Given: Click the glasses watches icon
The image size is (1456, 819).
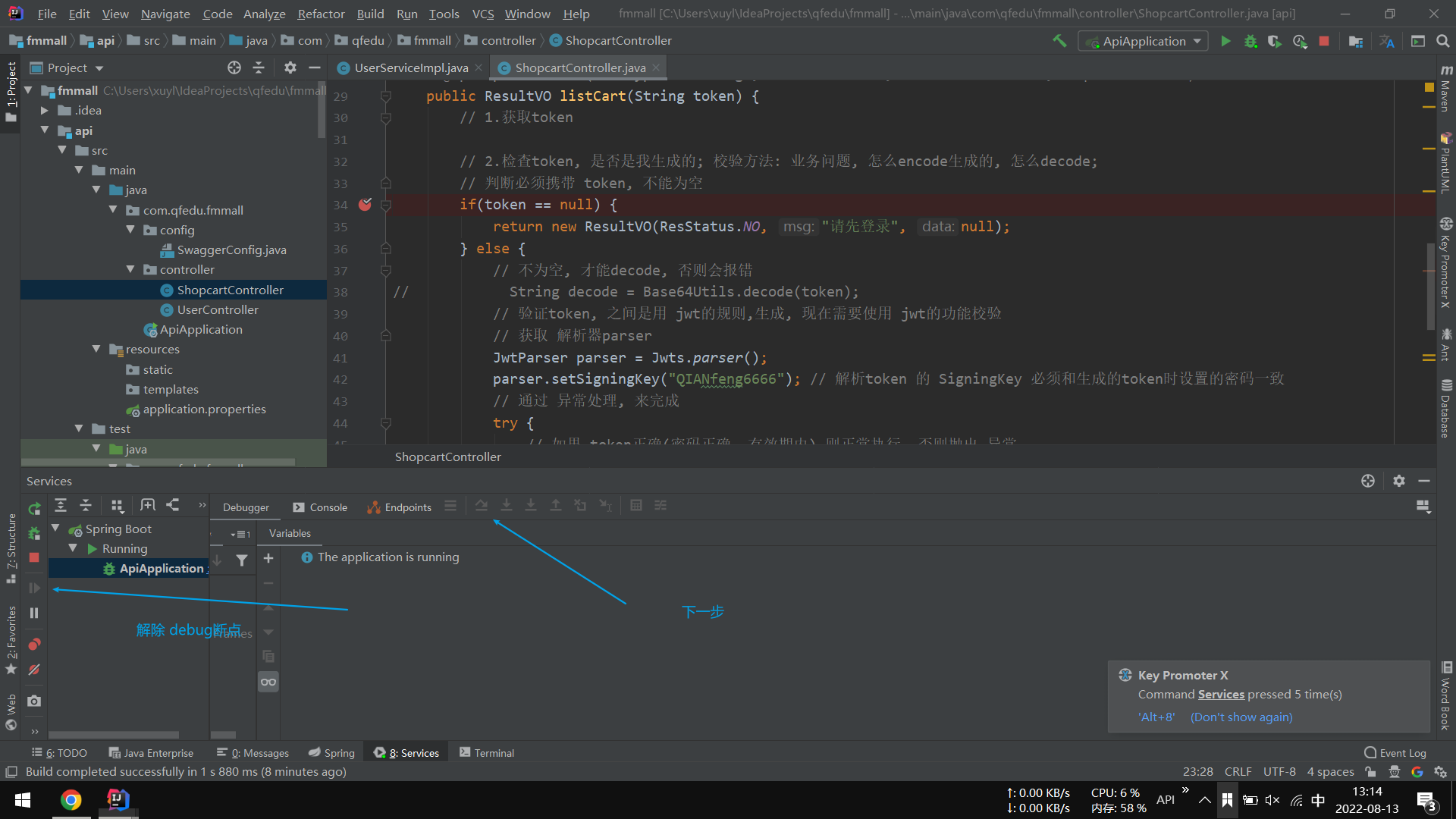Looking at the screenshot, I should click(x=268, y=682).
